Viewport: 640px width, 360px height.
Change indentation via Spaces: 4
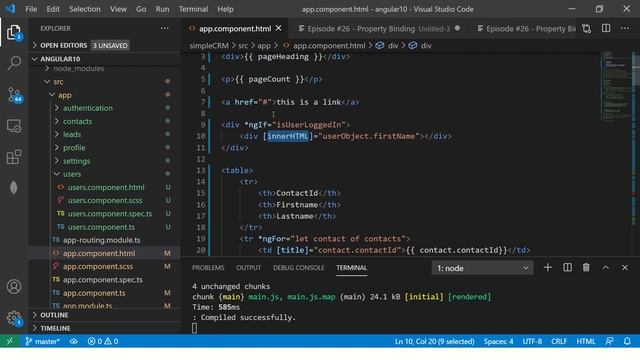tap(498, 341)
